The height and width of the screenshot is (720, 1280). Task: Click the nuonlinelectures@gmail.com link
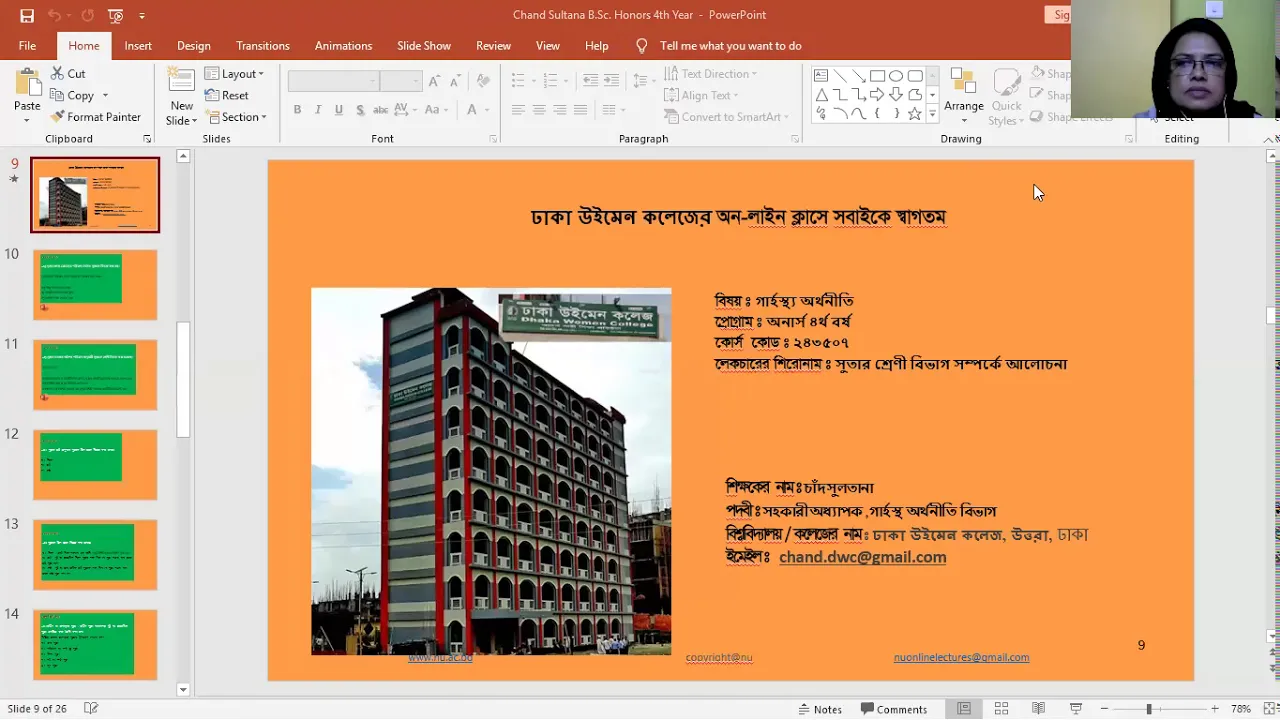[961, 657]
